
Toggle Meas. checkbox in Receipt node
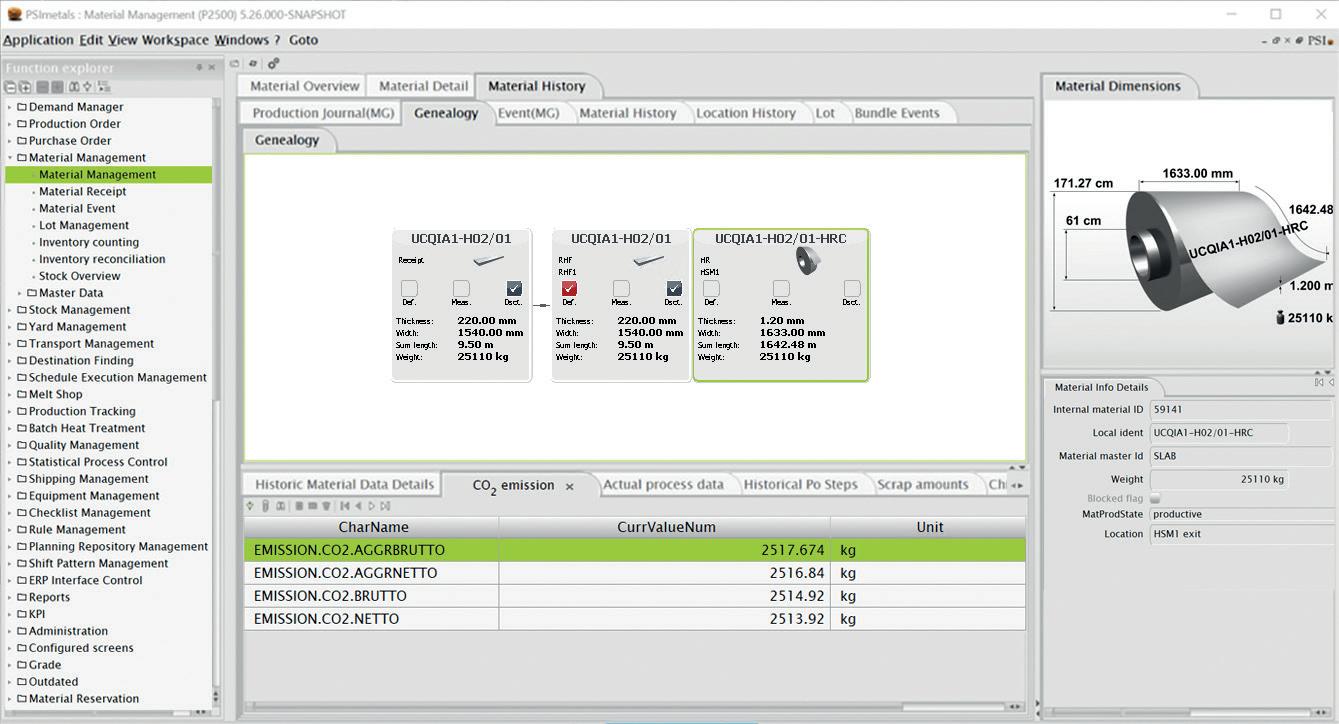(x=461, y=289)
